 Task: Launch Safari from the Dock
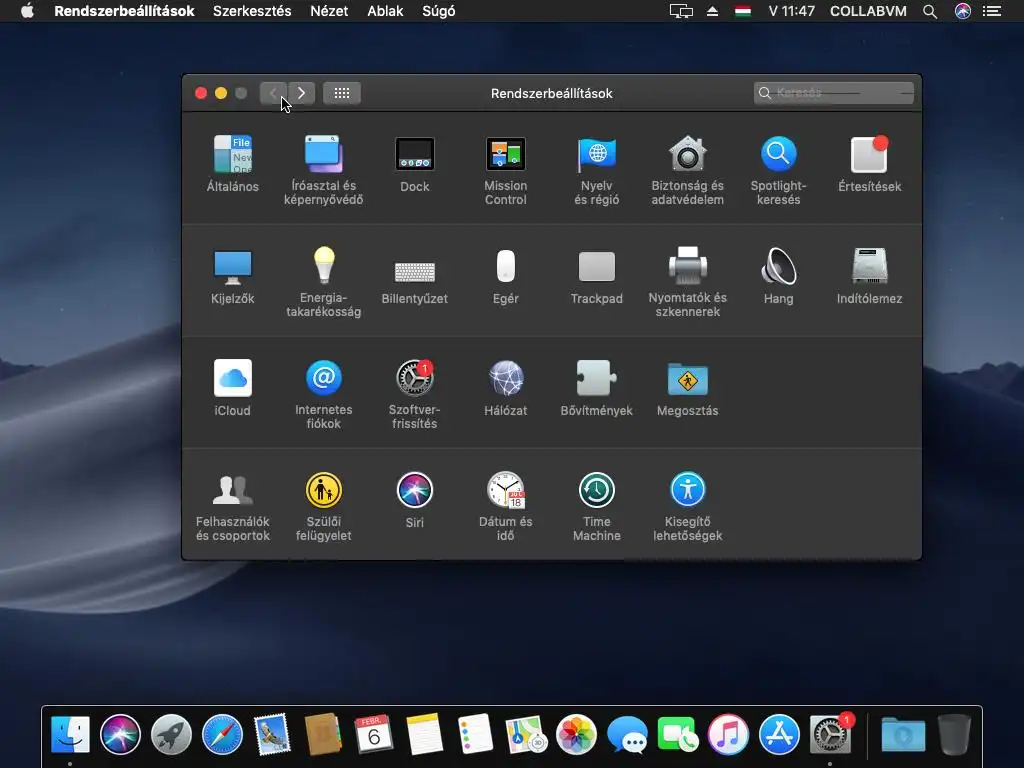tap(222, 734)
